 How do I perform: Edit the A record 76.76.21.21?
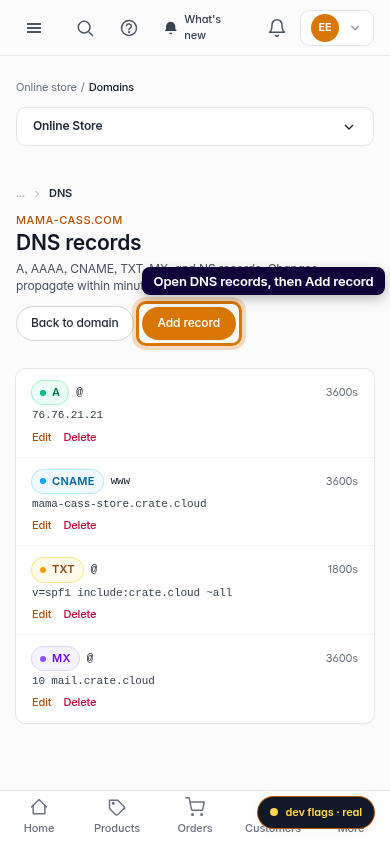tap(41, 437)
